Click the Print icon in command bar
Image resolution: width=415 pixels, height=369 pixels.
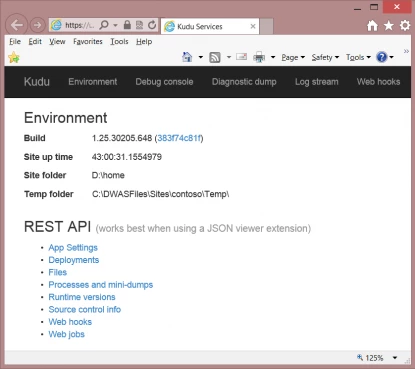tap(259, 57)
